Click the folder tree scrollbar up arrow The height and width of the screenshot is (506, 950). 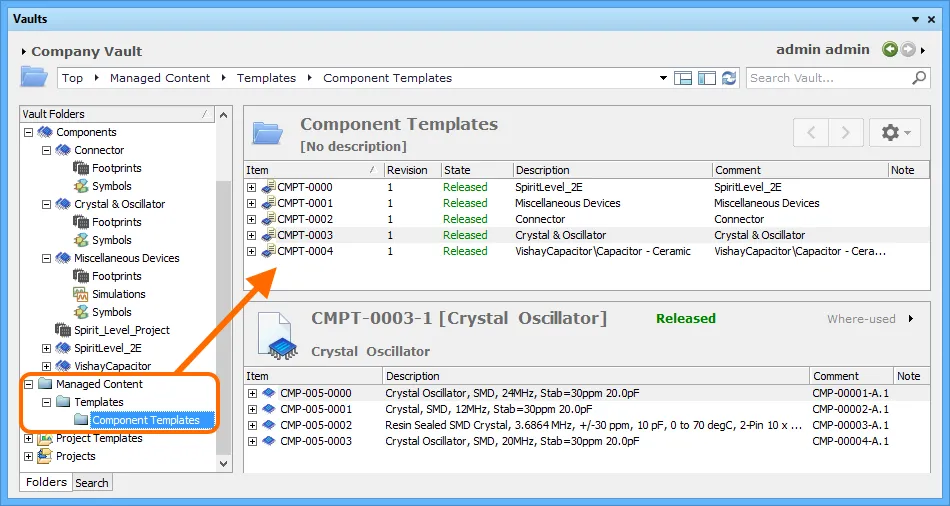coord(224,115)
